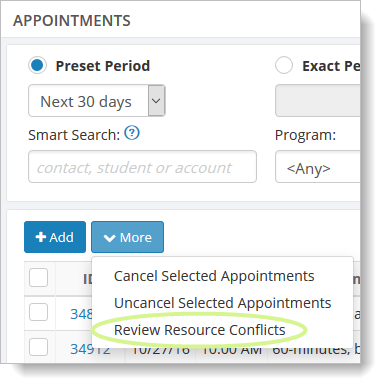Click the plus icon on Add button
386x389 pixels.
(x=41, y=237)
